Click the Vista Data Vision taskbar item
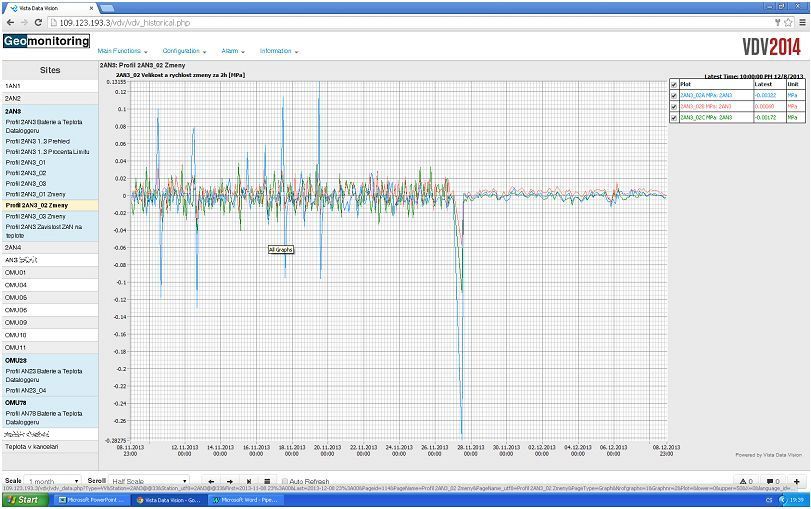The width and height of the screenshot is (811, 509). tap(169, 500)
